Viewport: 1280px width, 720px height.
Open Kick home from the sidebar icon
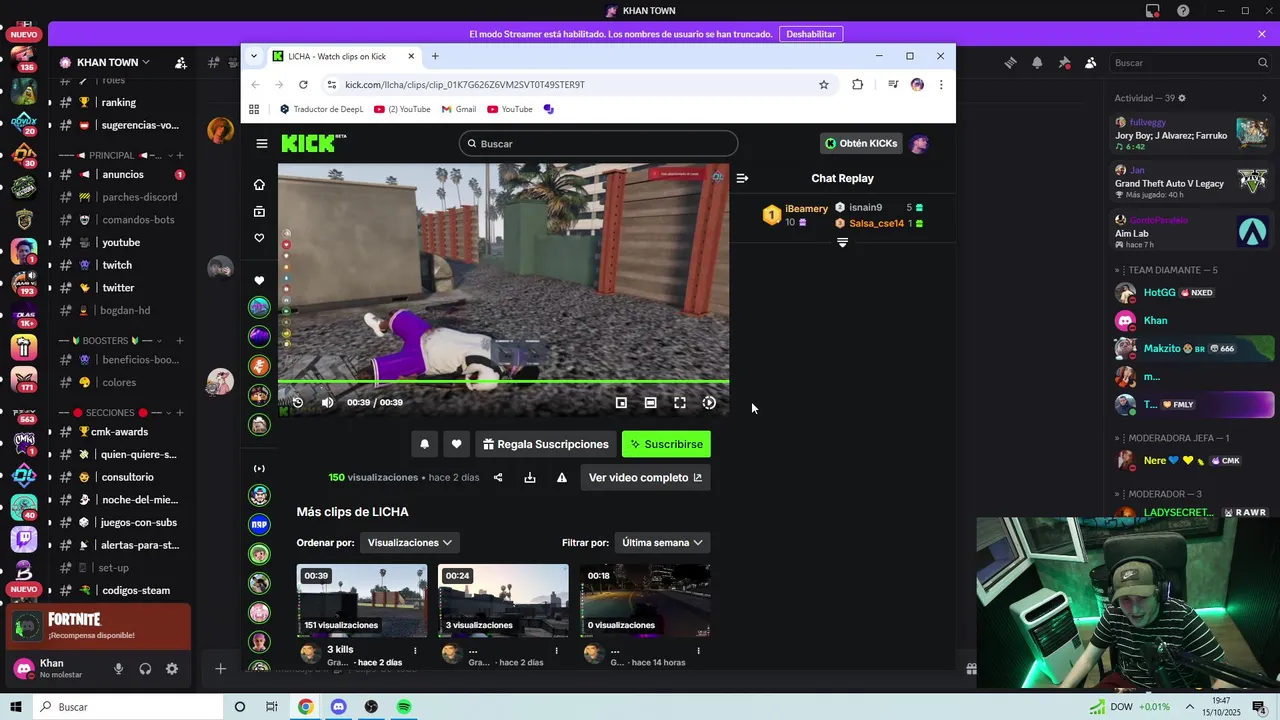[259, 184]
